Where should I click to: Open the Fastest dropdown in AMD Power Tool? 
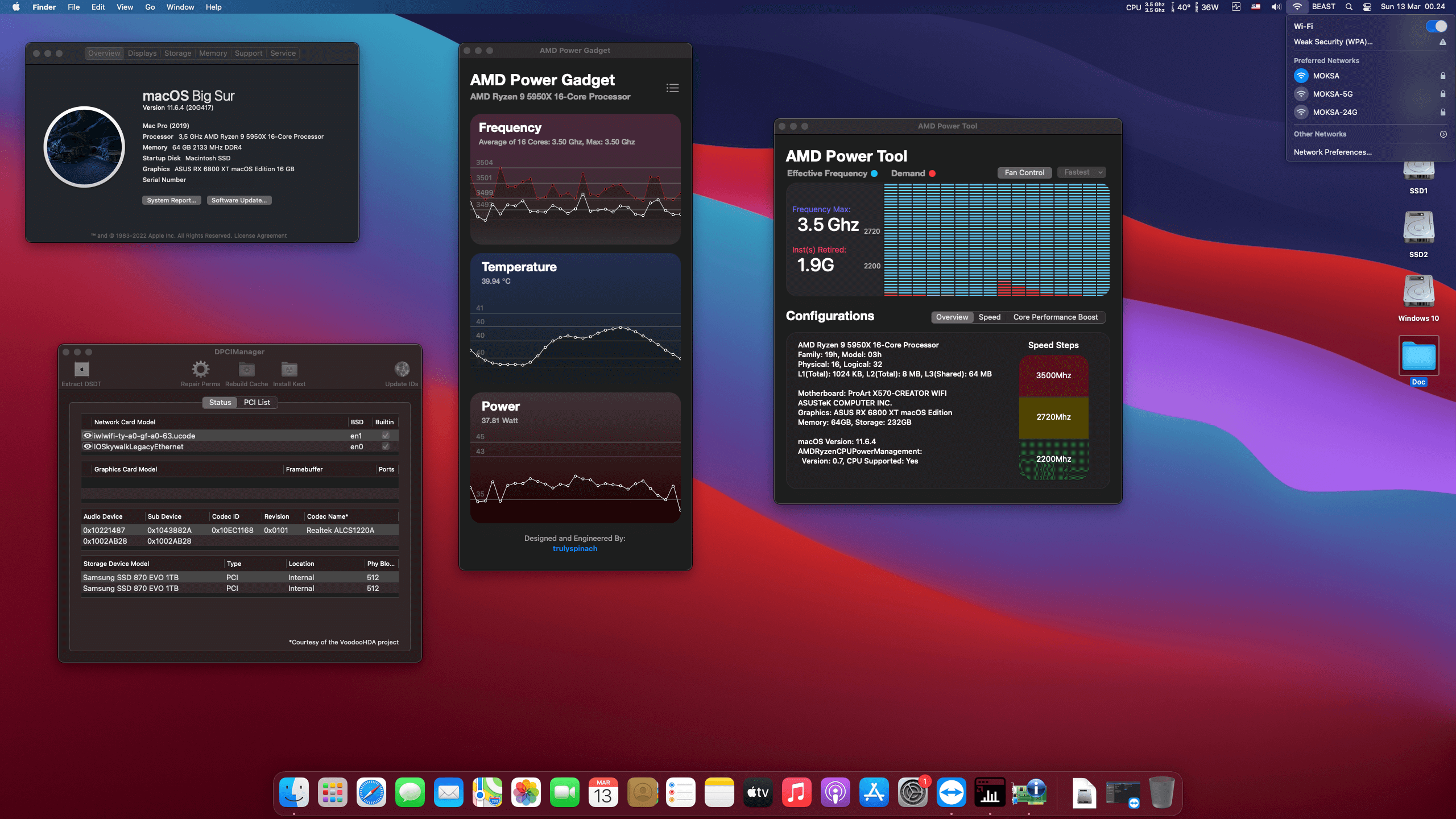tap(1080, 172)
